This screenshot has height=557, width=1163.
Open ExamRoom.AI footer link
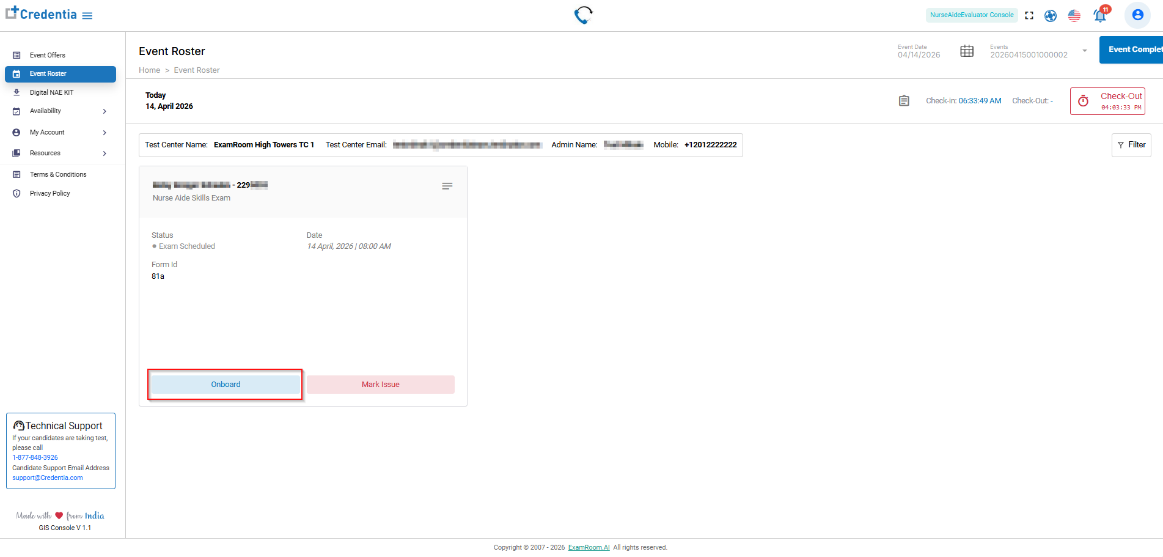tap(589, 547)
